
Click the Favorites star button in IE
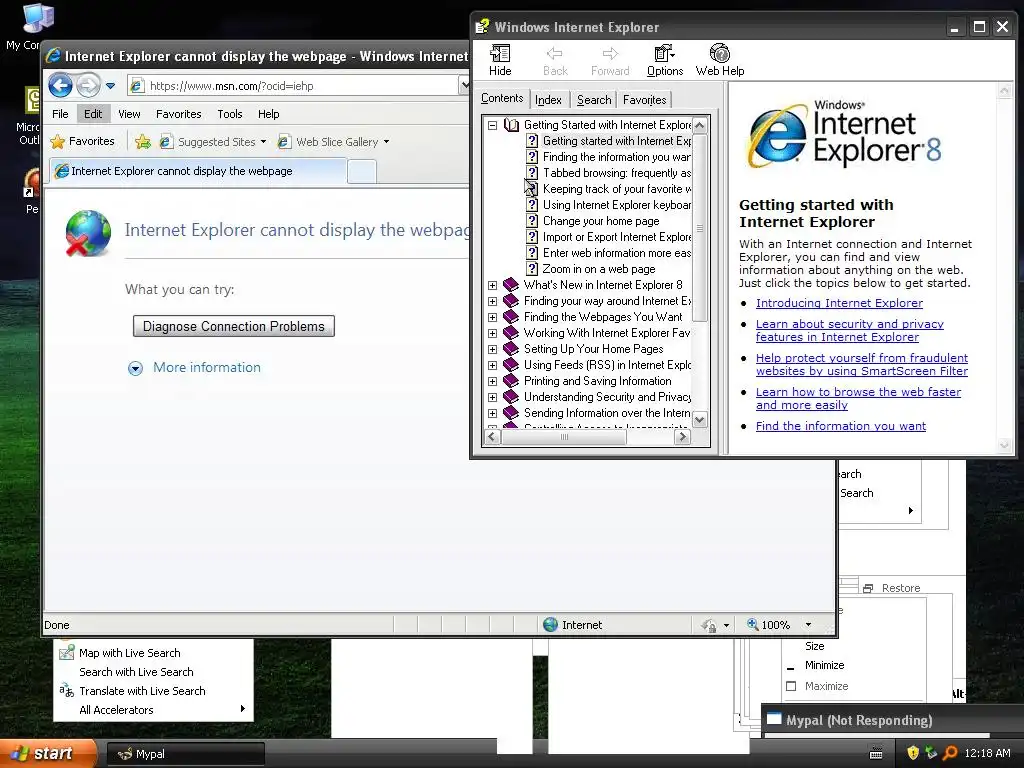click(82, 141)
